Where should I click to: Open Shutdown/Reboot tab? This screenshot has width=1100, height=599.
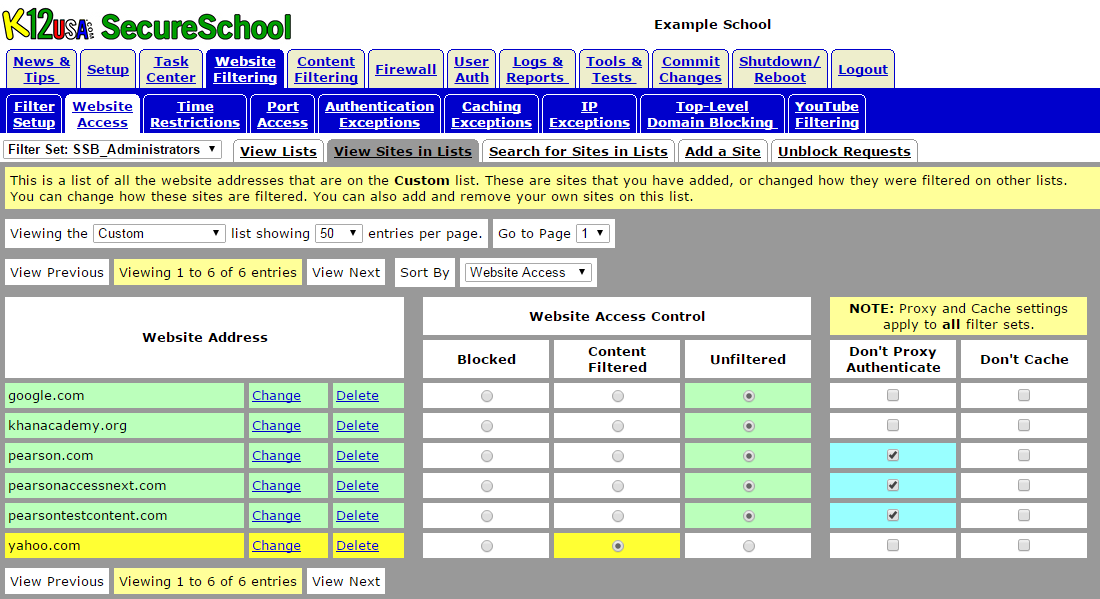(x=779, y=69)
